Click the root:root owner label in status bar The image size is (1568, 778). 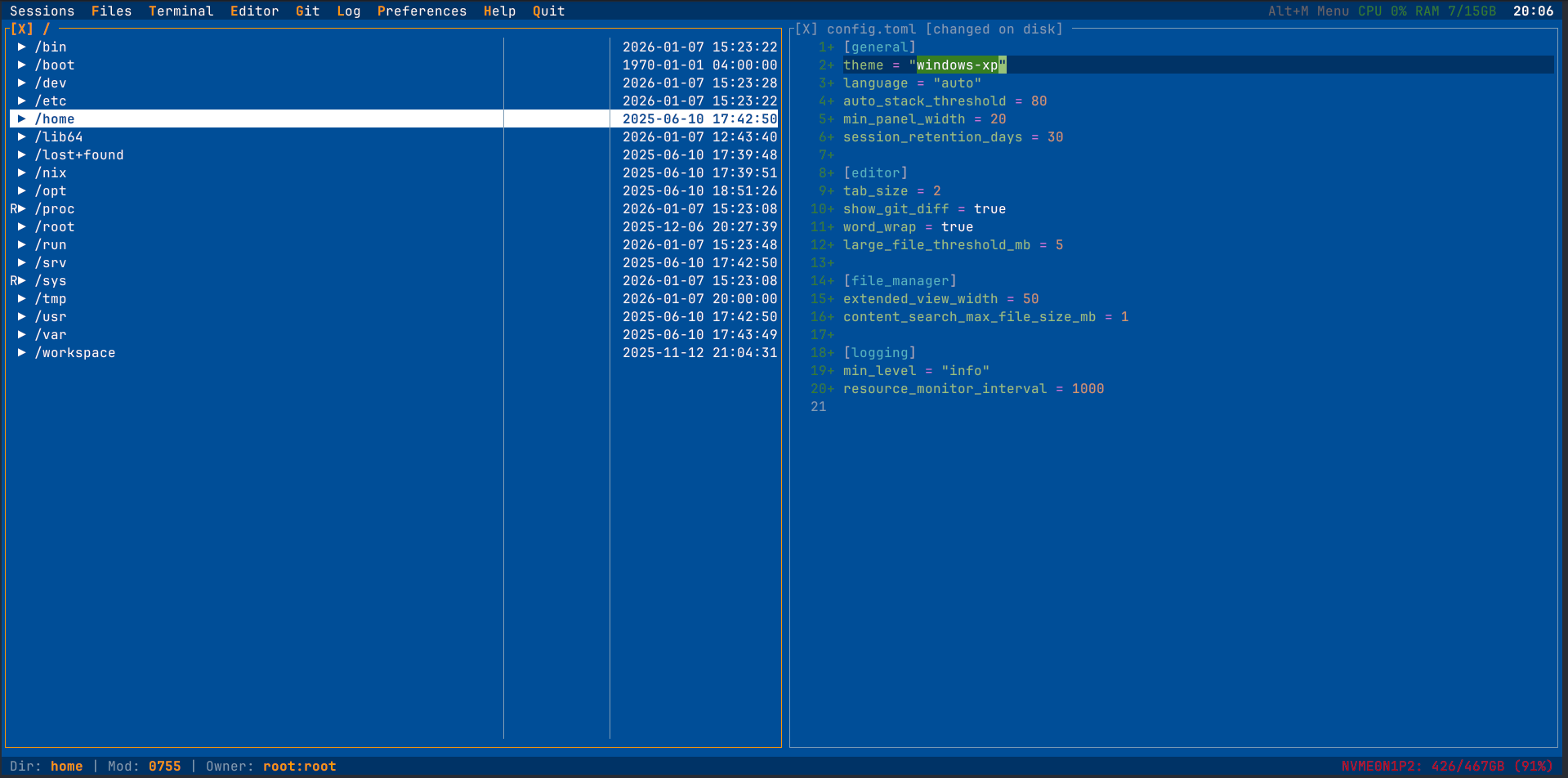299,766
